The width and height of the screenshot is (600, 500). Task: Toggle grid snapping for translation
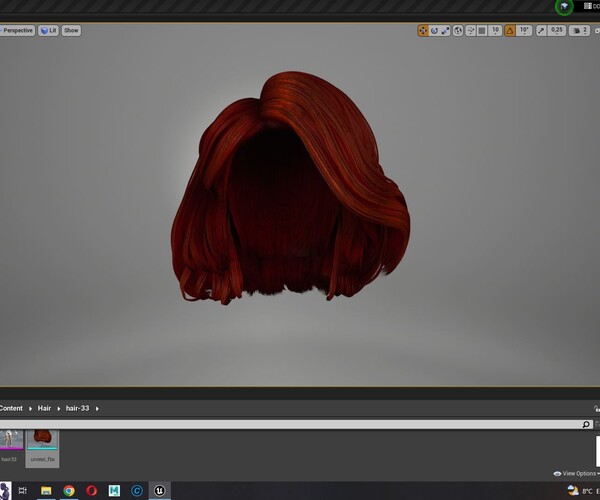tap(482, 31)
